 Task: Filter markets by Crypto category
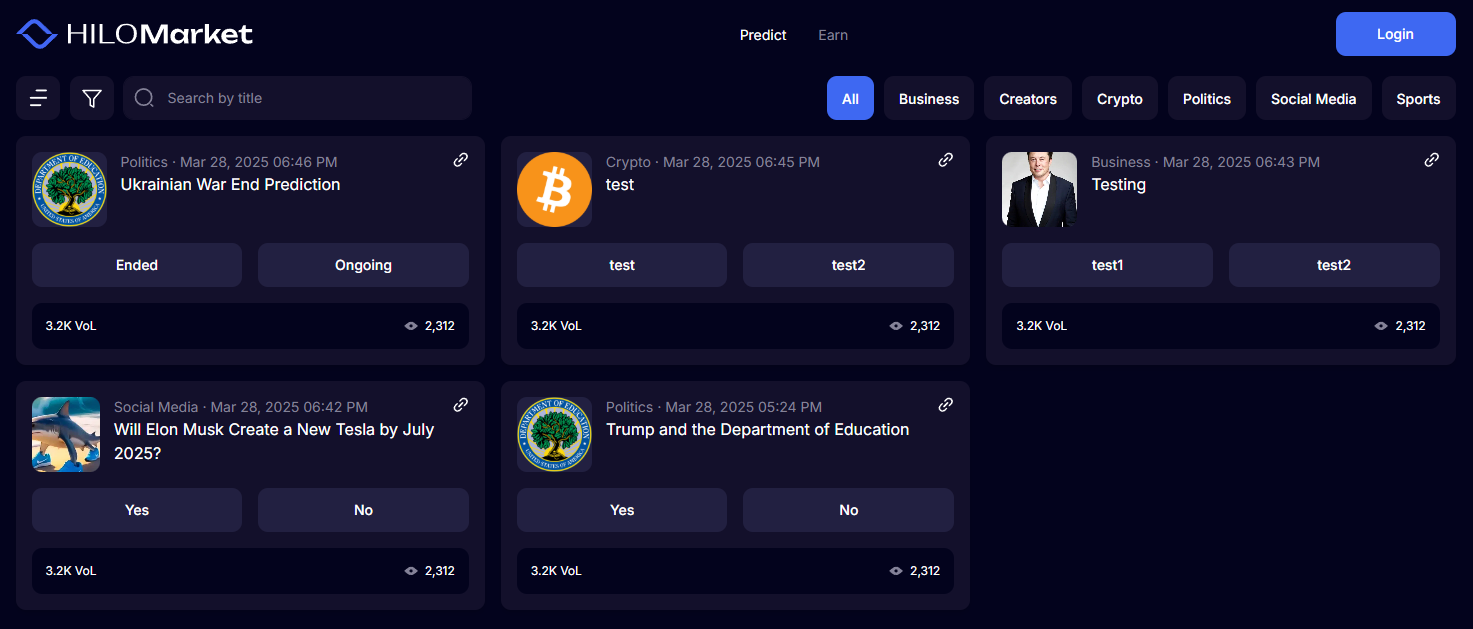tap(1119, 99)
